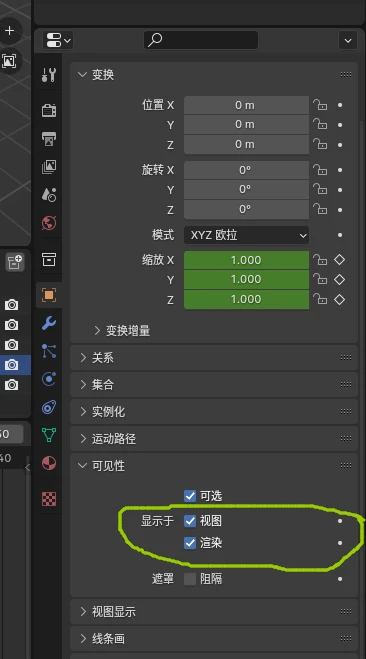The image size is (366, 659).
Task: Open the Tool properties tab
Action: click(49, 75)
